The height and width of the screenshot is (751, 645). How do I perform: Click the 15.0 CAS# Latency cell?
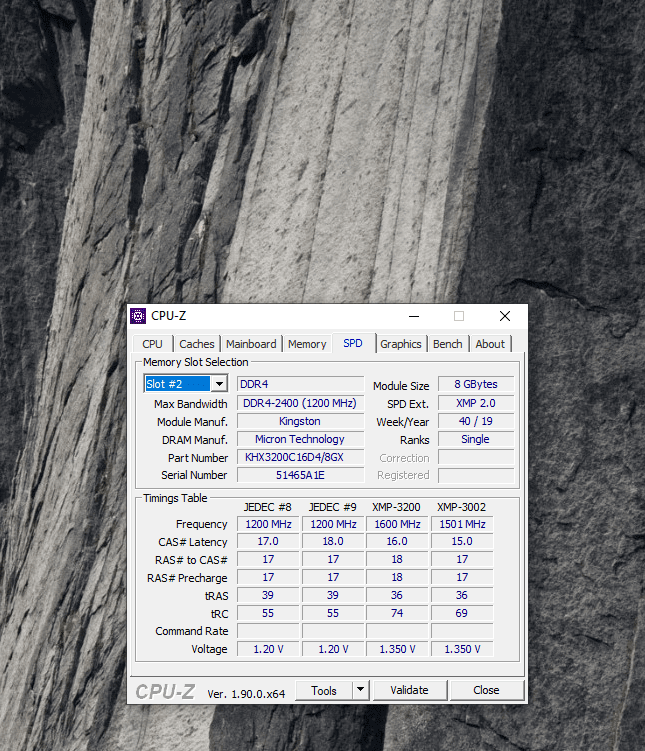(x=462, y=541)
